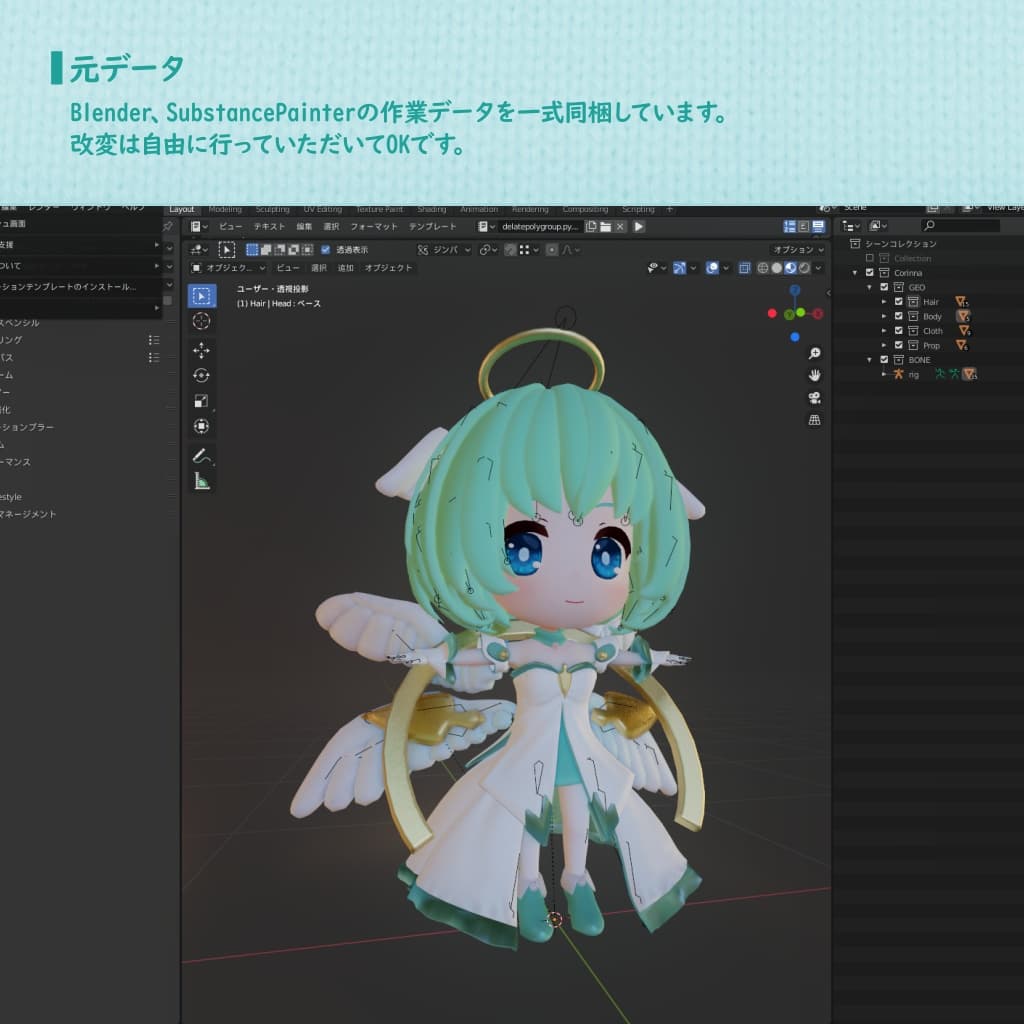The image size is (1024, 1024).
Task: Toggle X-ray mode in the viewport header
Action: point(743,267)
